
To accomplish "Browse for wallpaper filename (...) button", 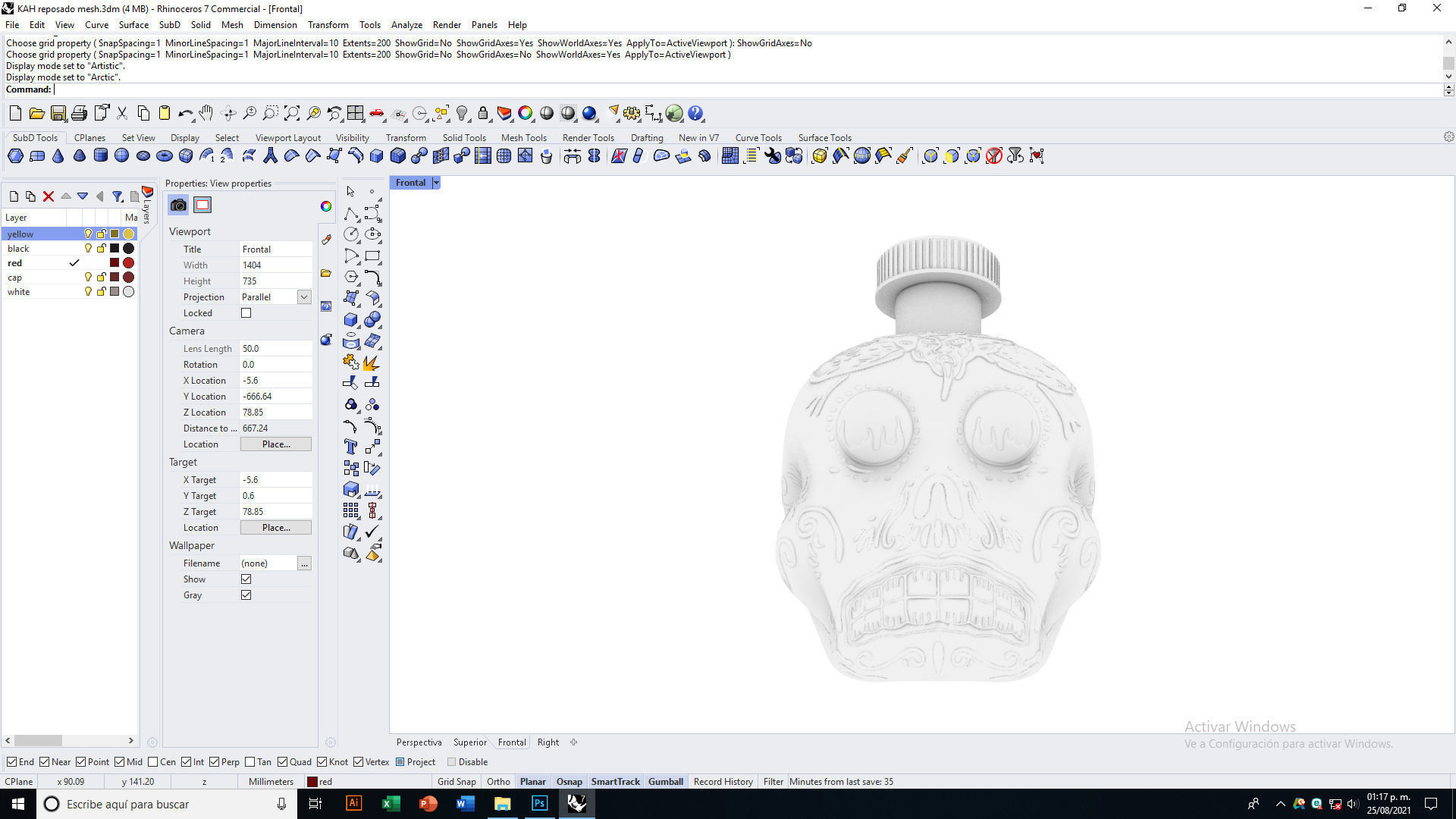I will 304,563.
